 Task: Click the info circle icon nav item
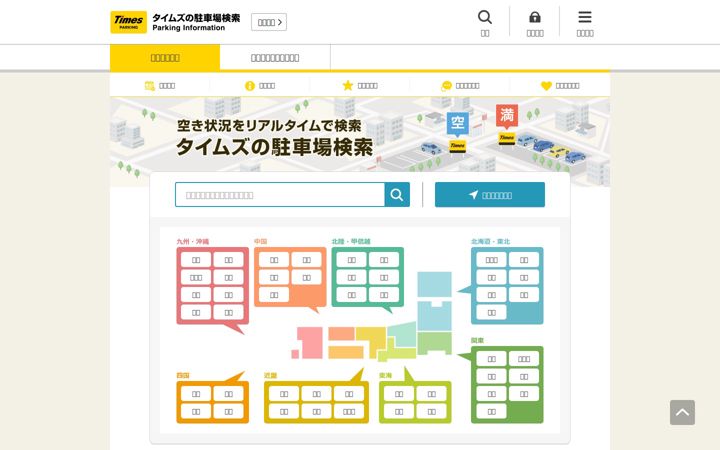[260, 85]
